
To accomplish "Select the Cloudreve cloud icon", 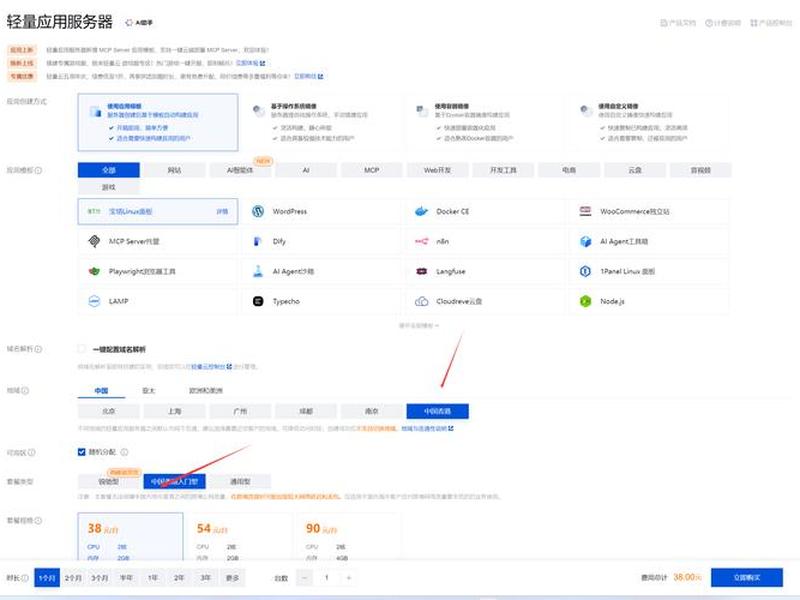I will 421,301.
